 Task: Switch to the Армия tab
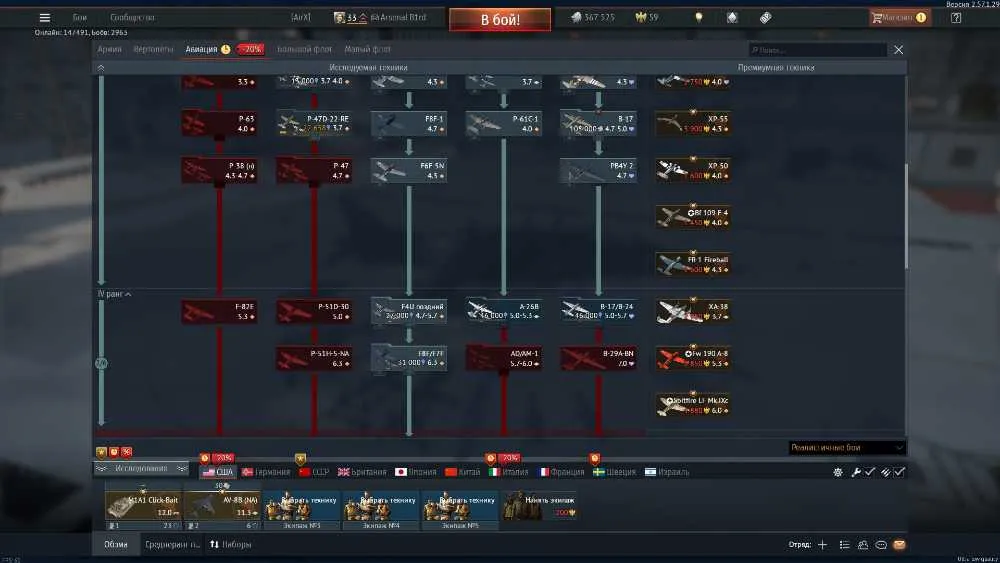point(110,49)
